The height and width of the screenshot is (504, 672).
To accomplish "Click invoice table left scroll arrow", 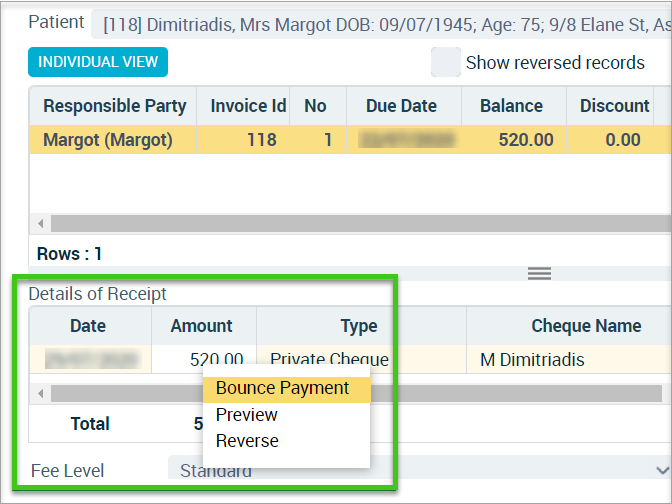I will 40,223.
